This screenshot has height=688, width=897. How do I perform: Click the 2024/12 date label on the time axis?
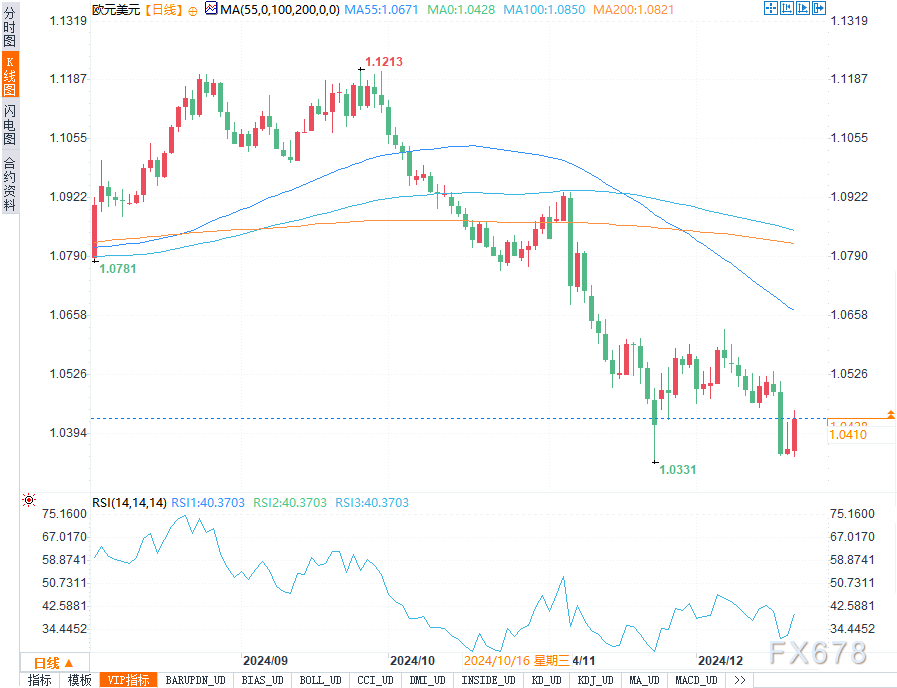tap(720, 661)
